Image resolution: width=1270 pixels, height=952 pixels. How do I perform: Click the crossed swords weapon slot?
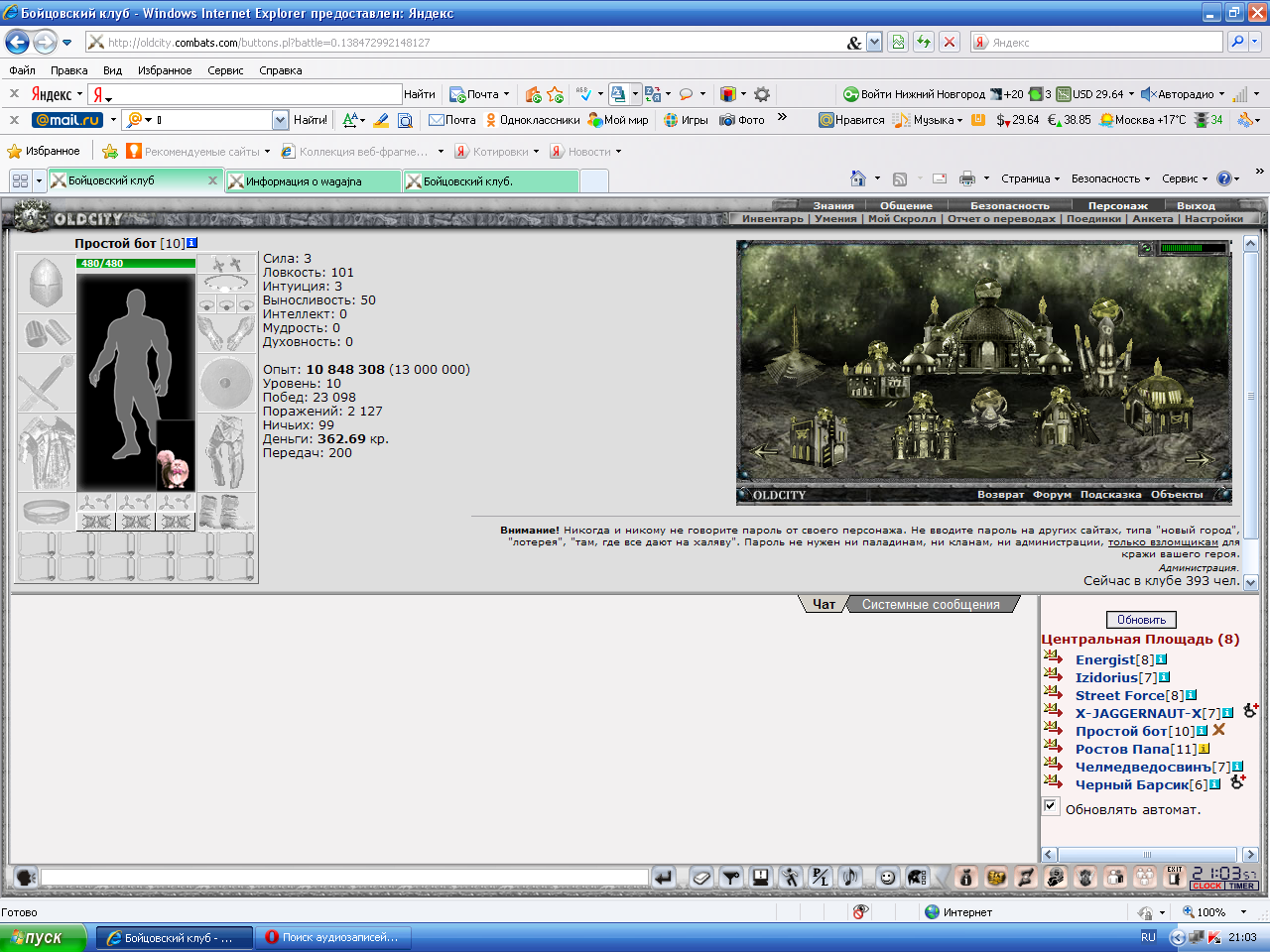coord(46,383)
